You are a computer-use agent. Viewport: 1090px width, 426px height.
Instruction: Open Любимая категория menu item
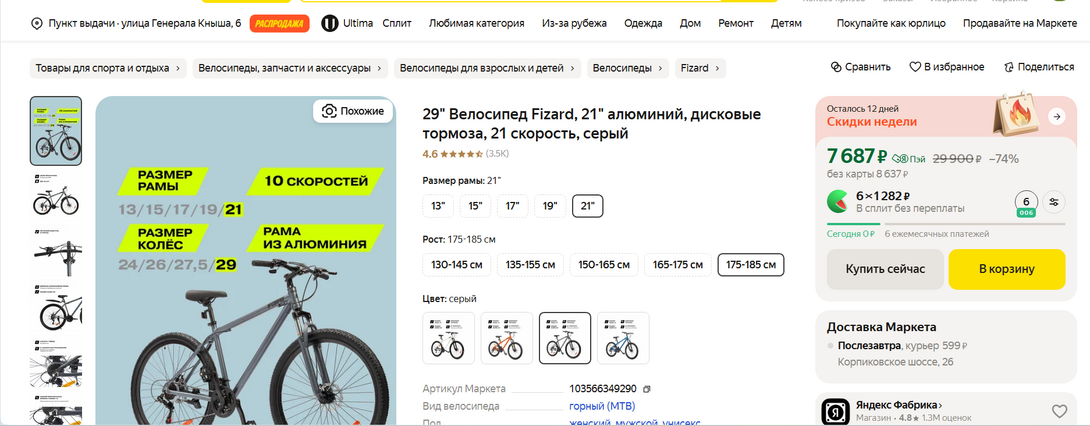click(x=476, y=23)
